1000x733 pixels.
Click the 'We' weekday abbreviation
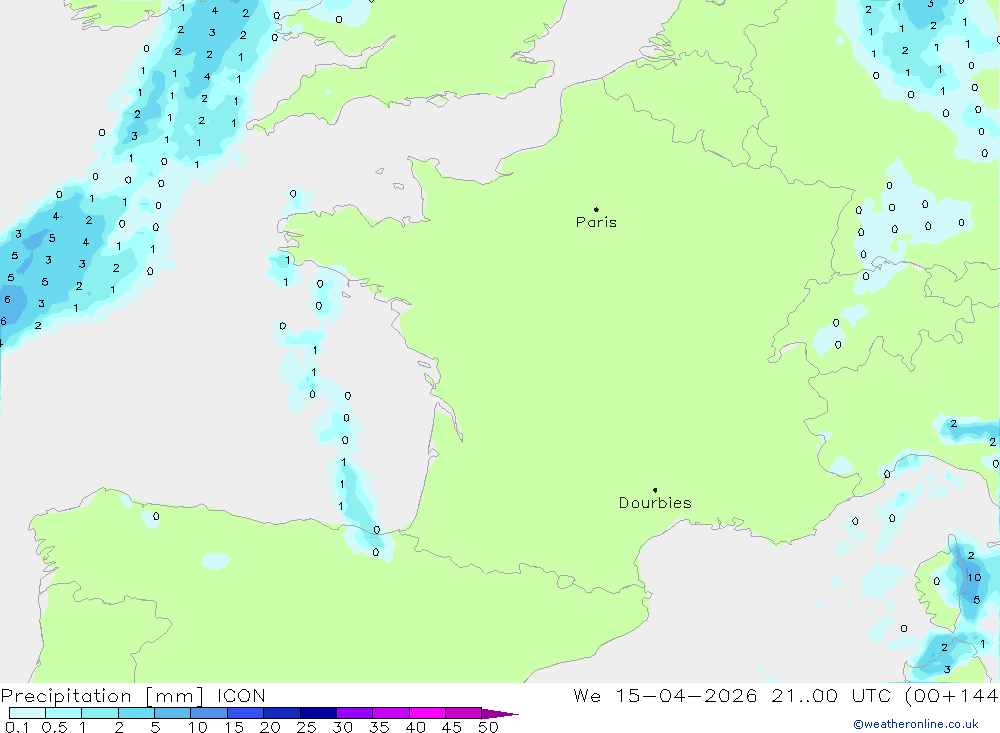click(x=587, y=696)
